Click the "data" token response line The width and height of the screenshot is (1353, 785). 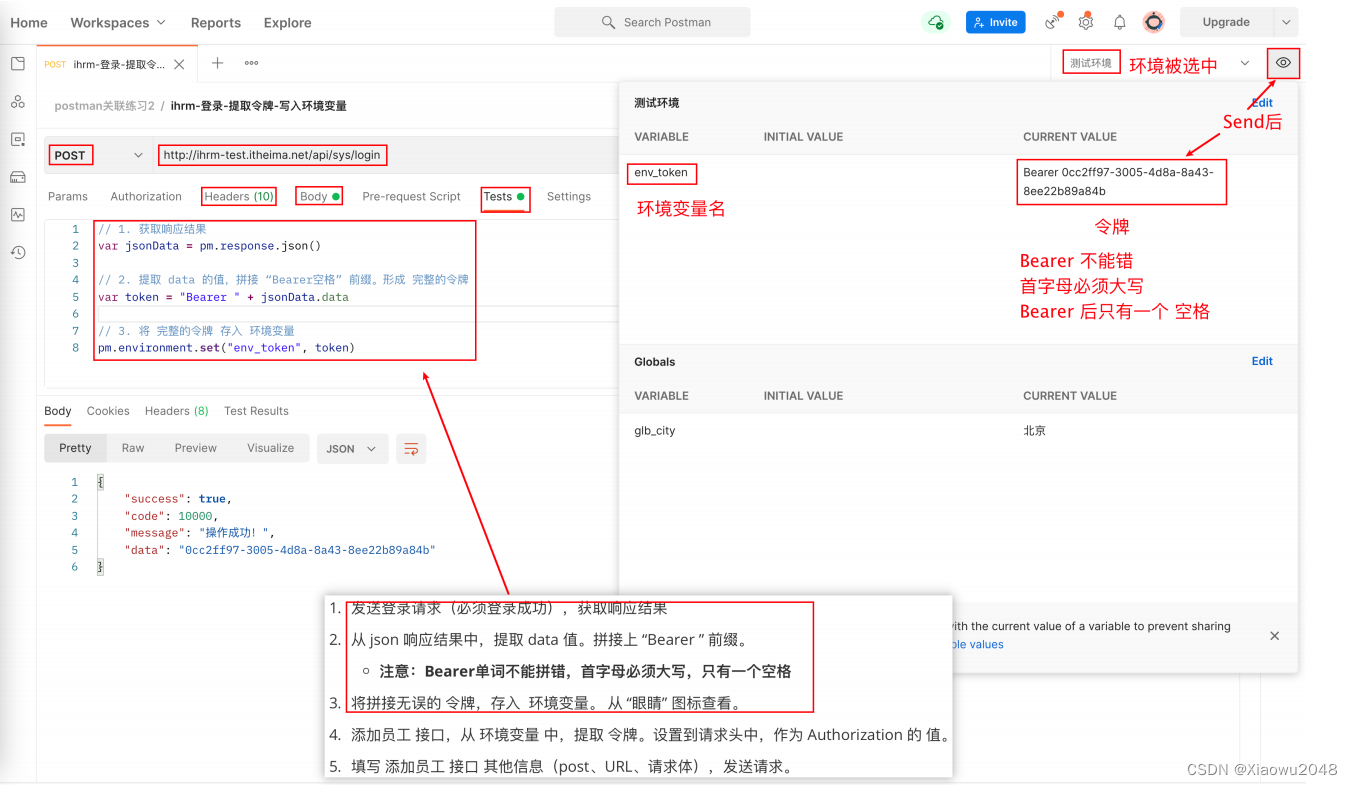coord(280,550)
